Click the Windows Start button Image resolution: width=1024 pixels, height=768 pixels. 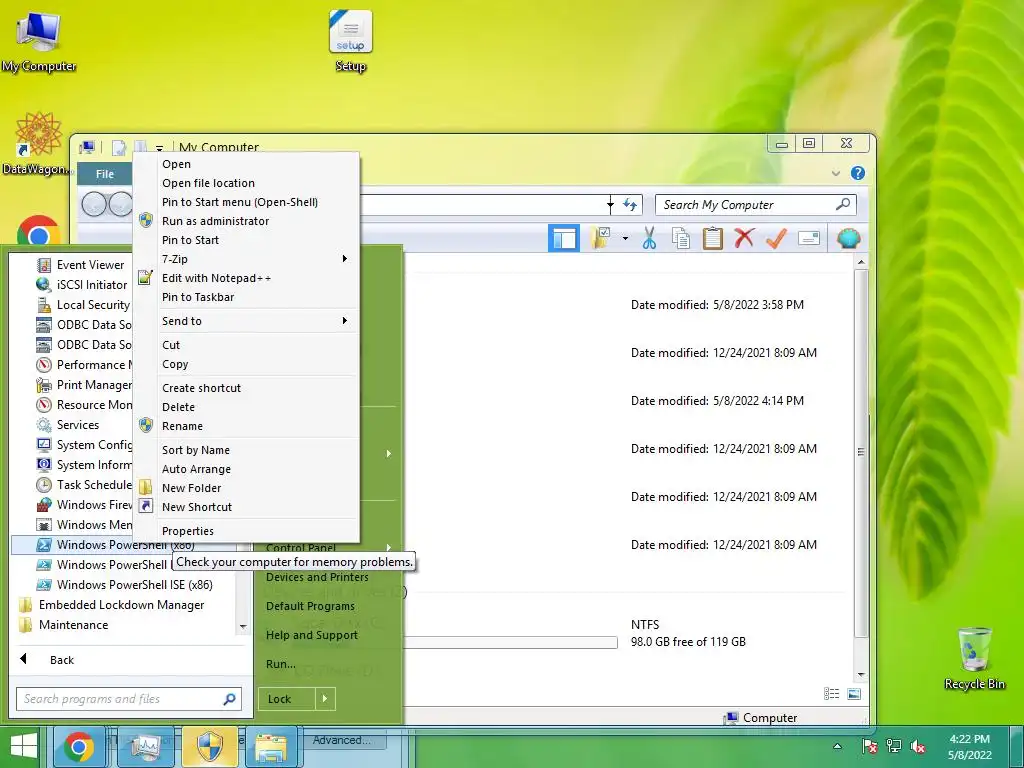(24, 747)
